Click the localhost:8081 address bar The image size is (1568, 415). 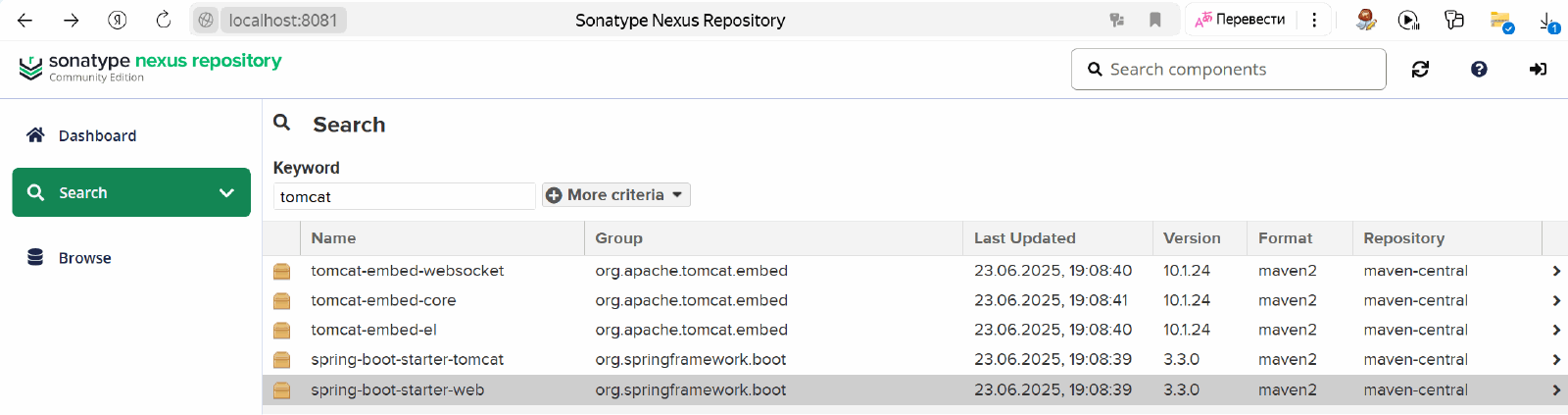pos(283,20)
